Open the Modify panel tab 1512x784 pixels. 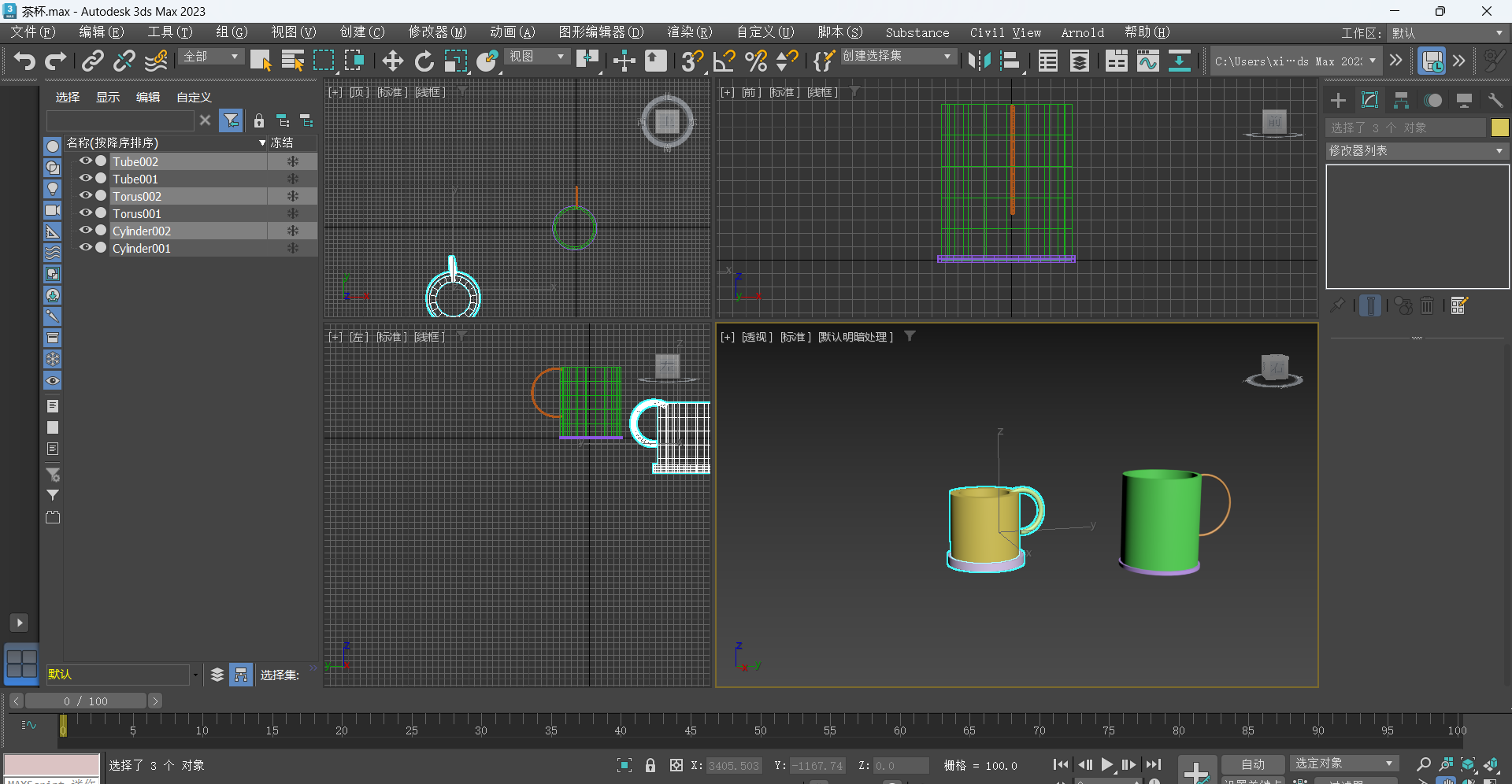coord(1369,100)
